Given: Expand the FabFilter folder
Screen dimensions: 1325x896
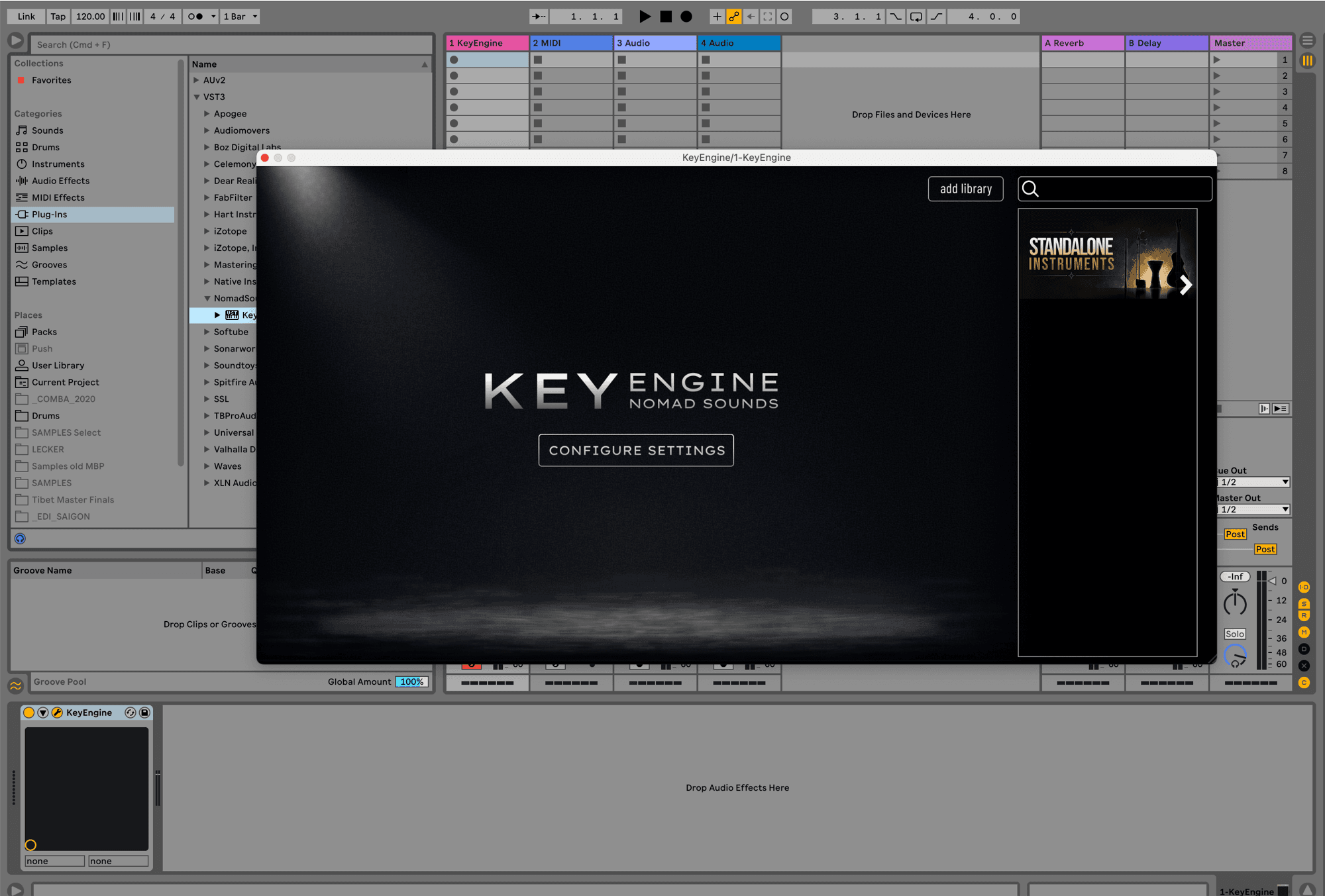Looking at the screenshot, I should 207,197.
